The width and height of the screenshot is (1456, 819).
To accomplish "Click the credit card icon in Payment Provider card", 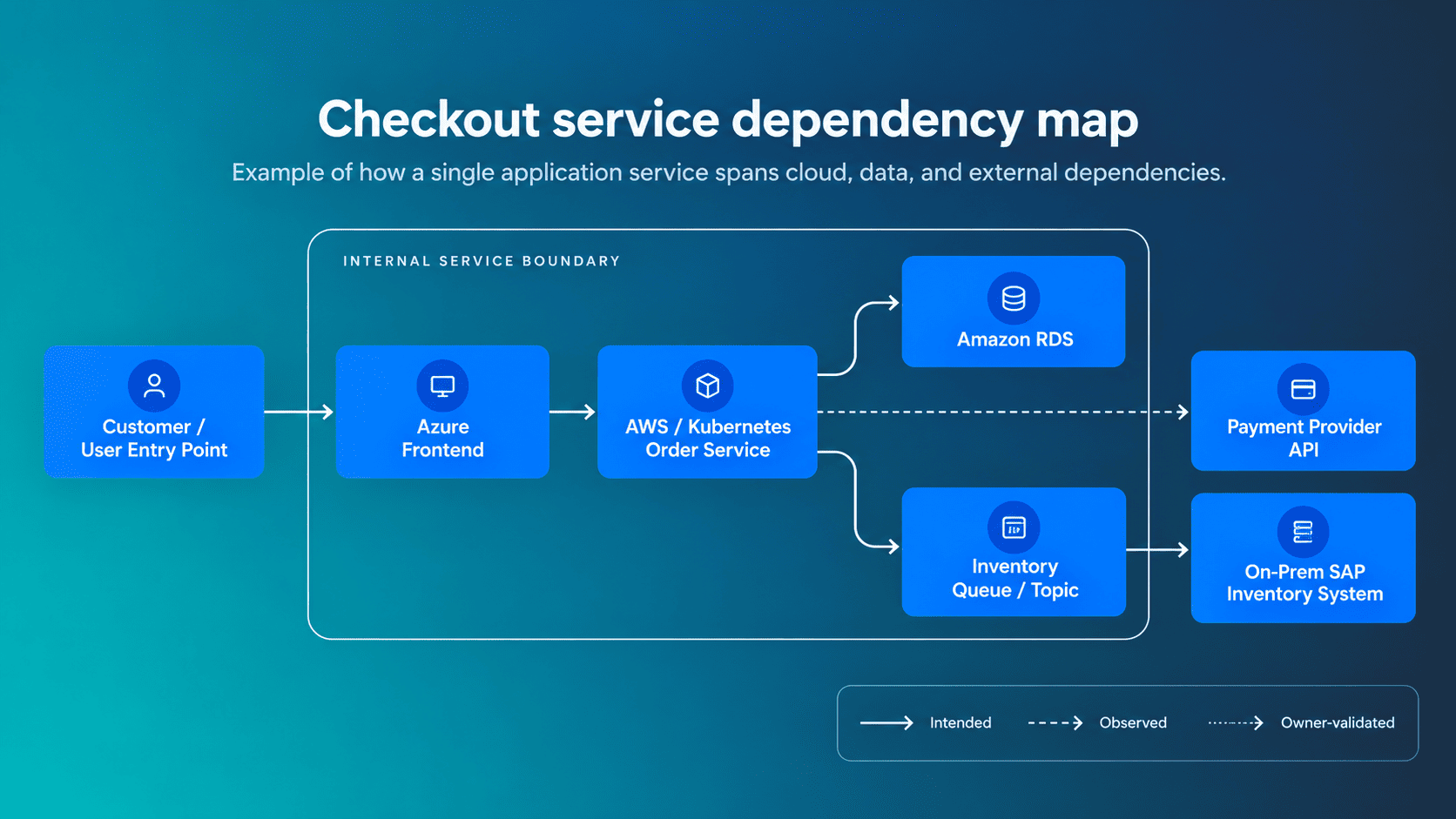I will (x=1304, y=389).
